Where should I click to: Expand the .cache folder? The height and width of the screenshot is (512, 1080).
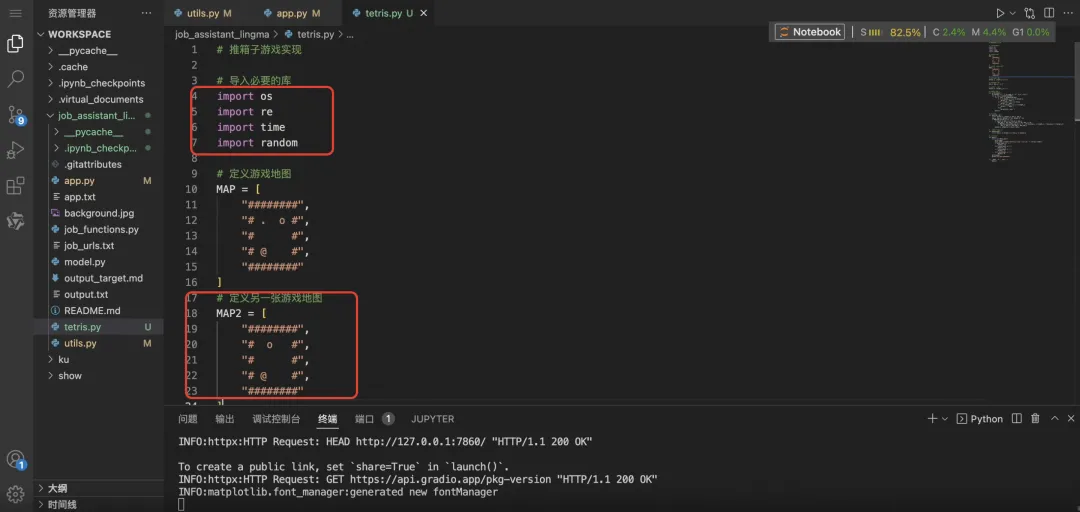point(98,67)
